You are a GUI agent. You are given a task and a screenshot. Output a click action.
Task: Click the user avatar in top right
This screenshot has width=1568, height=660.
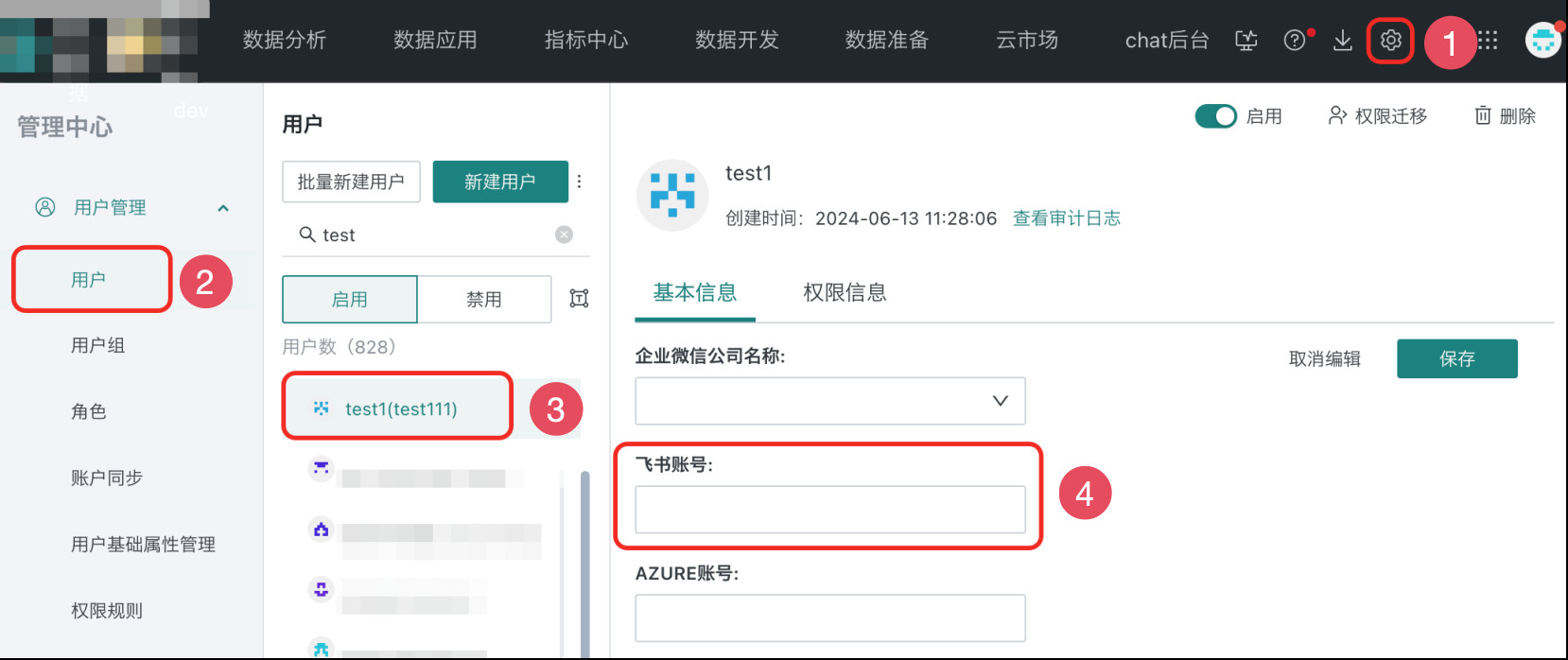[x=1542, y=41]
